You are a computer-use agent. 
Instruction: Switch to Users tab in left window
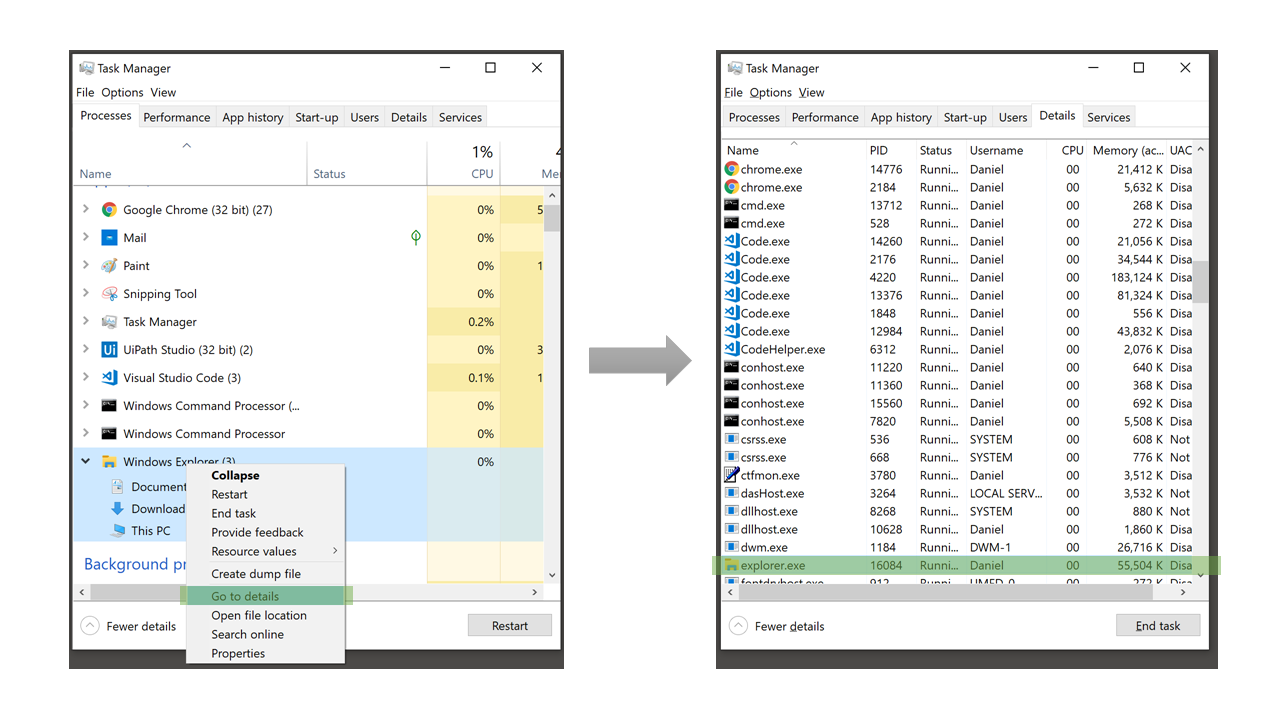[x=364, y=117]
